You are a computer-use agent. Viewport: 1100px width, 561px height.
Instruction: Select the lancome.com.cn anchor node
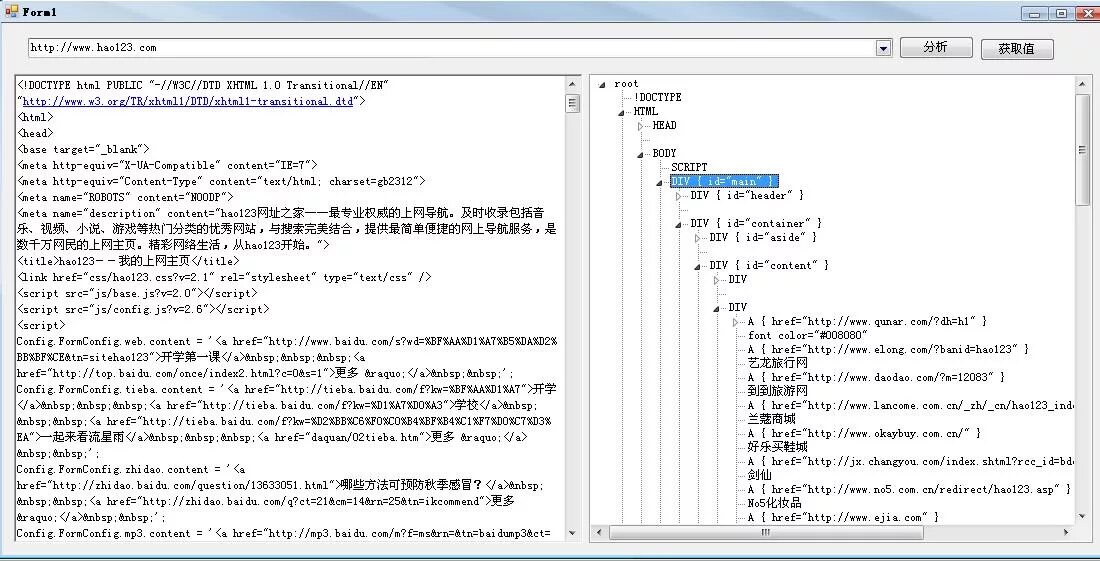[911, 405]
